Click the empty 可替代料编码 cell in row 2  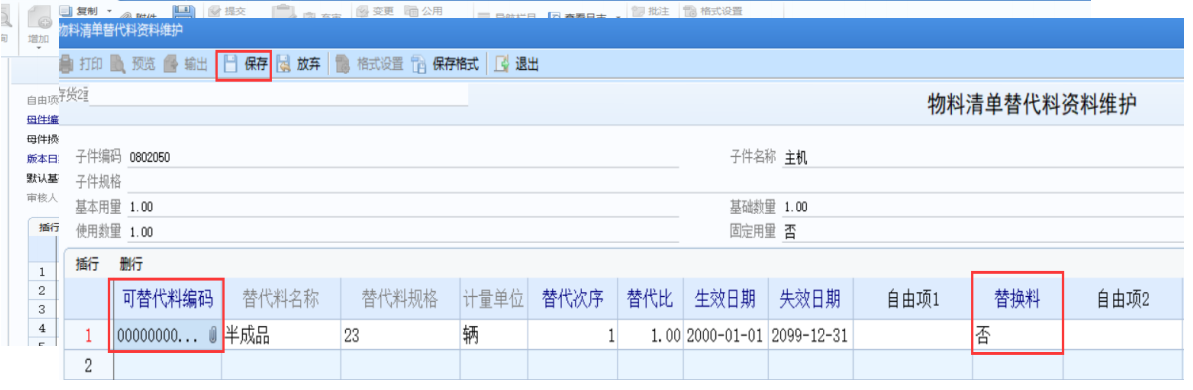[167, 366]
